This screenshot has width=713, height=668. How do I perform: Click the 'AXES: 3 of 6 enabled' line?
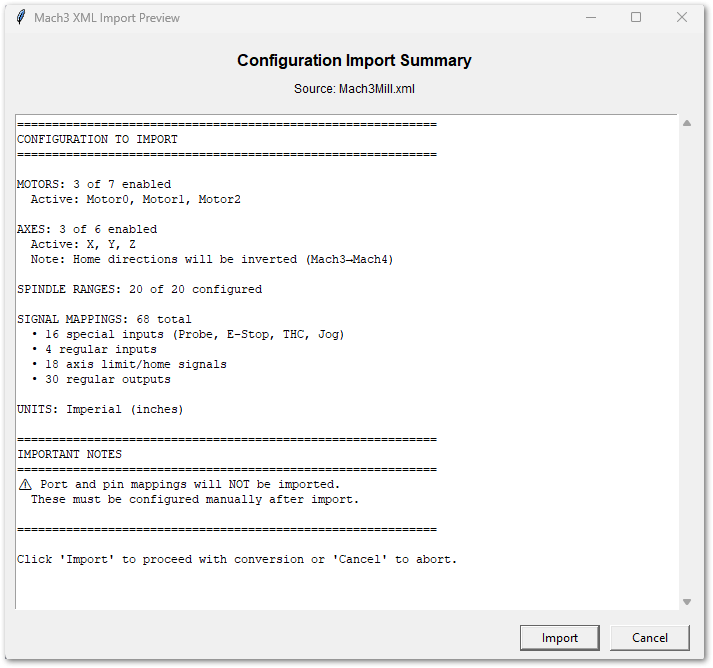coord(87,229)
